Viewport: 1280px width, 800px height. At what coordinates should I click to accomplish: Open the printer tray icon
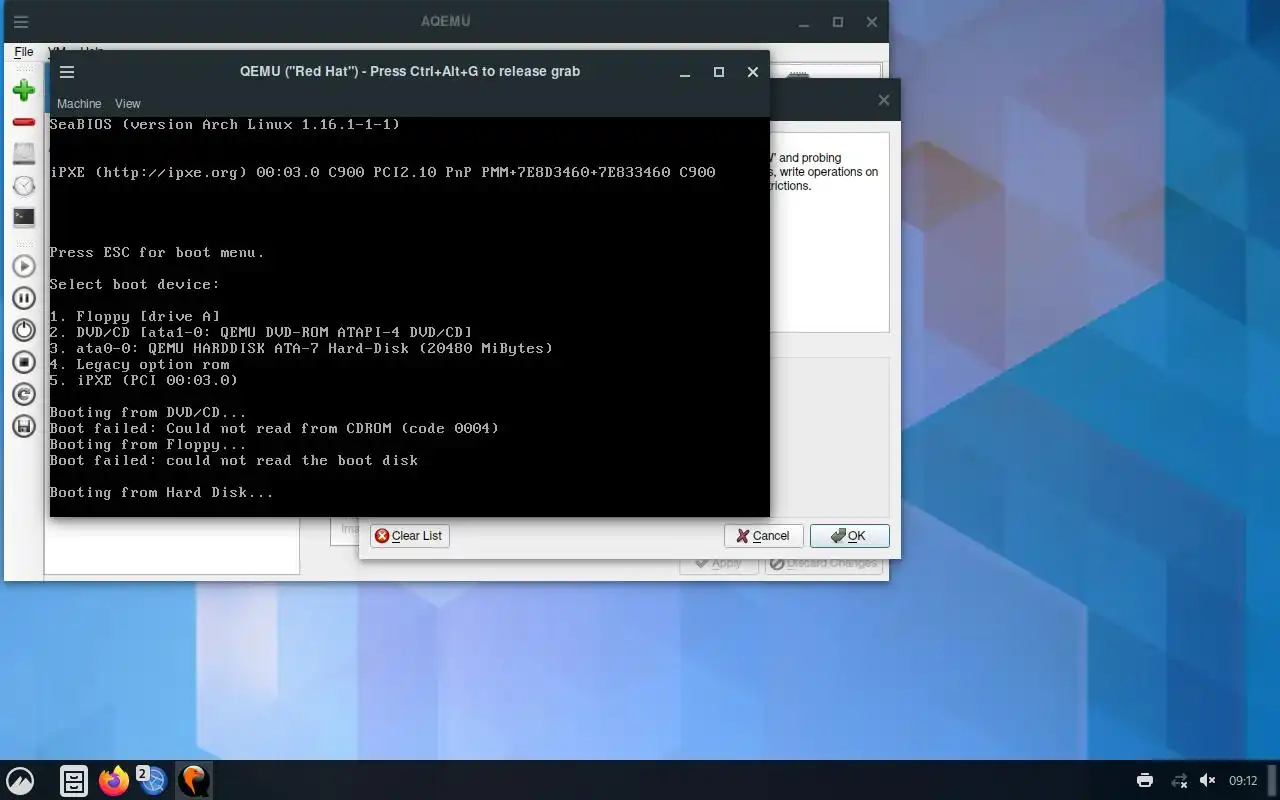[1145, 781]
